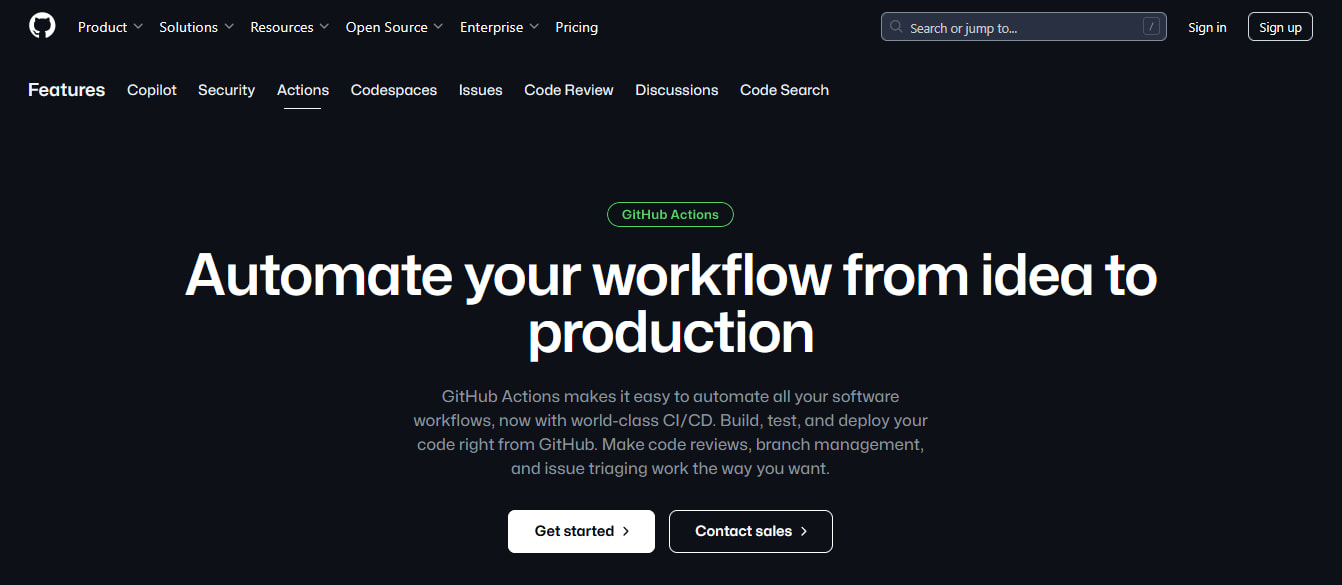Click the Get started button
1342x585 pixels.
pyautogui.click(x=581, y=531)
